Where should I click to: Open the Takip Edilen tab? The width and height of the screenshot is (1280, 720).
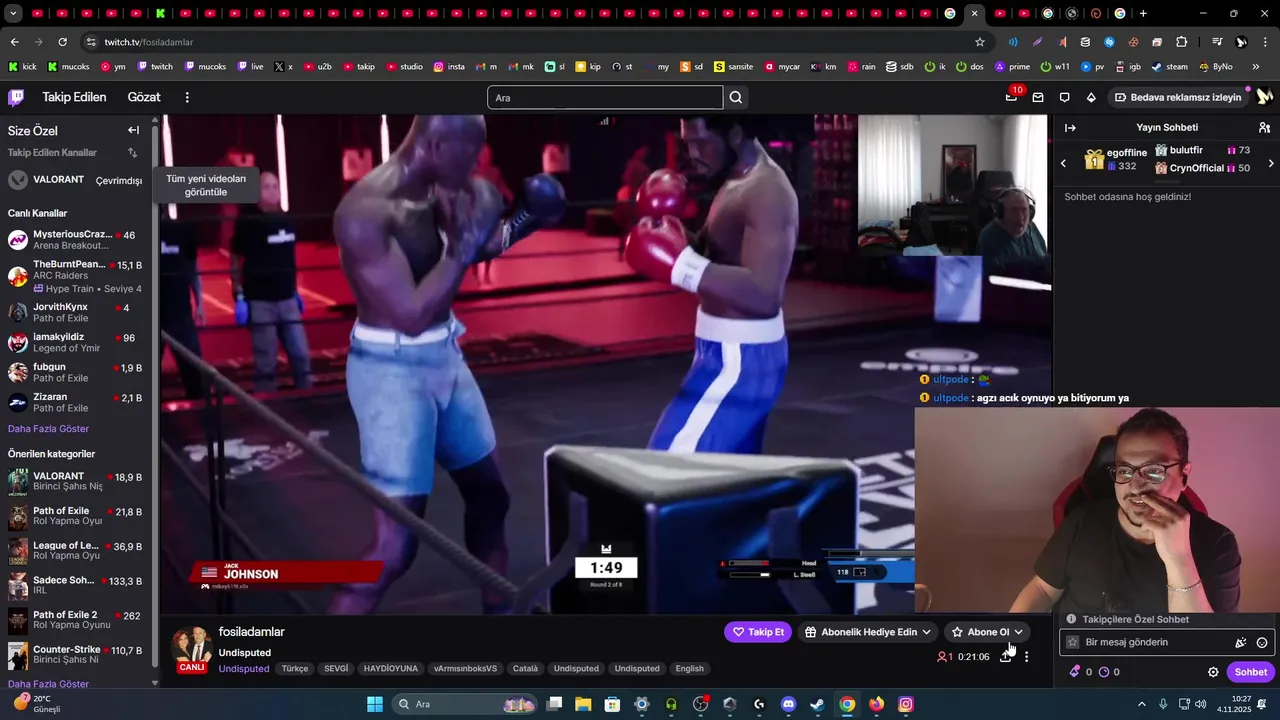coord(74,97)
